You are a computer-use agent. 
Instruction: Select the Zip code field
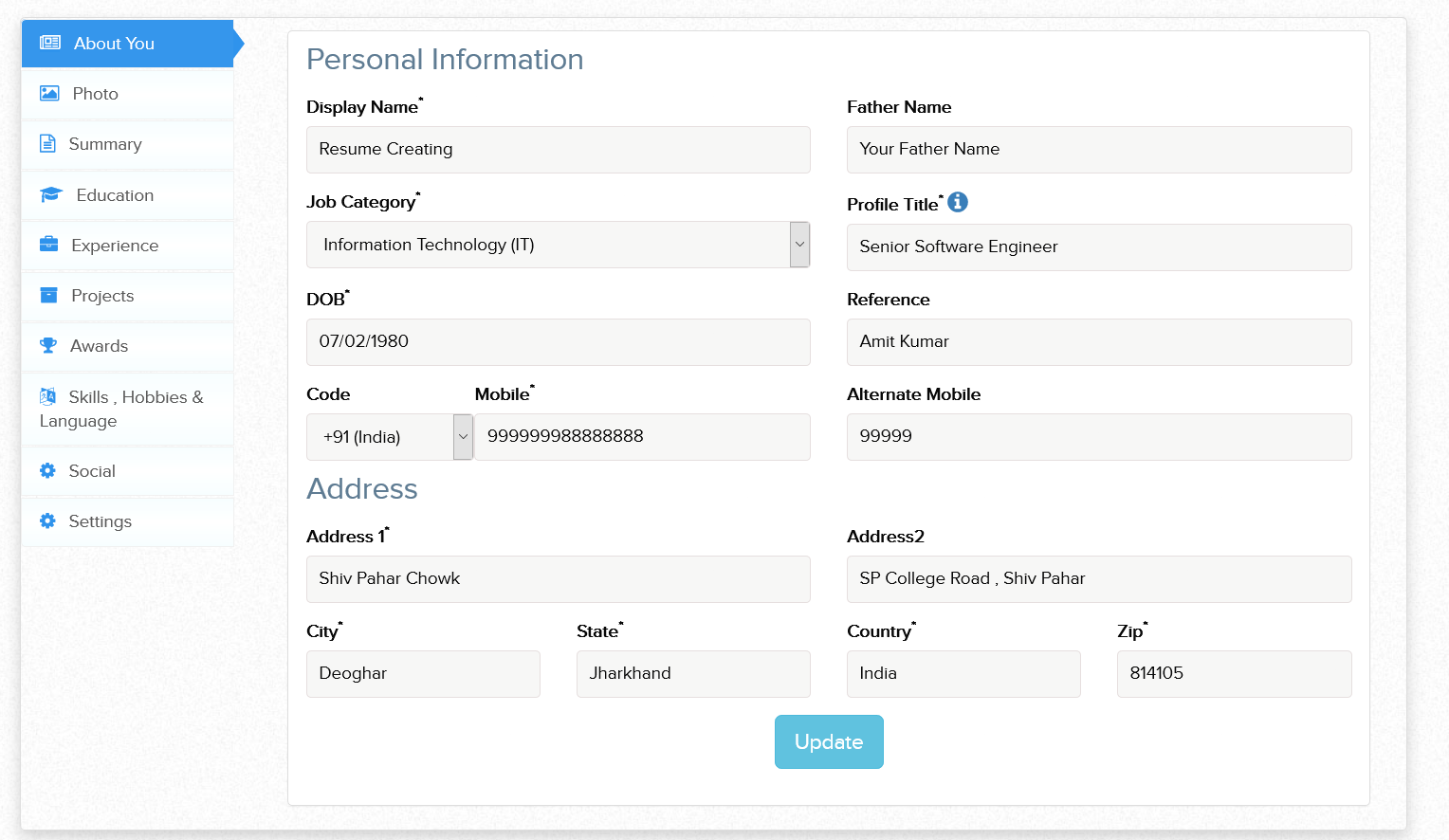tap(1234, 673)
